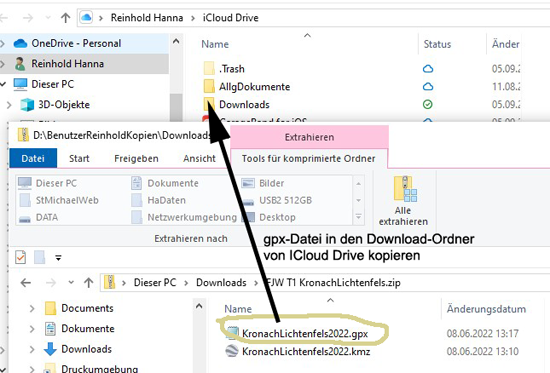Click the Extrahieren contextual tab header
This screenshot has width=550, height=373.
click(x=309, y=137)
